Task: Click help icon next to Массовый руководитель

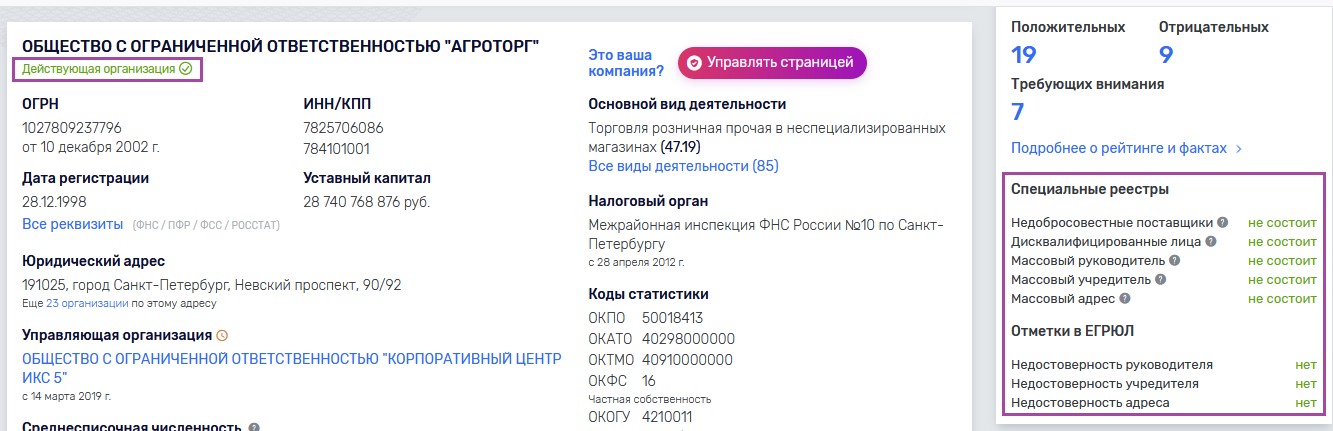Action: click(x=1175, y=261)
